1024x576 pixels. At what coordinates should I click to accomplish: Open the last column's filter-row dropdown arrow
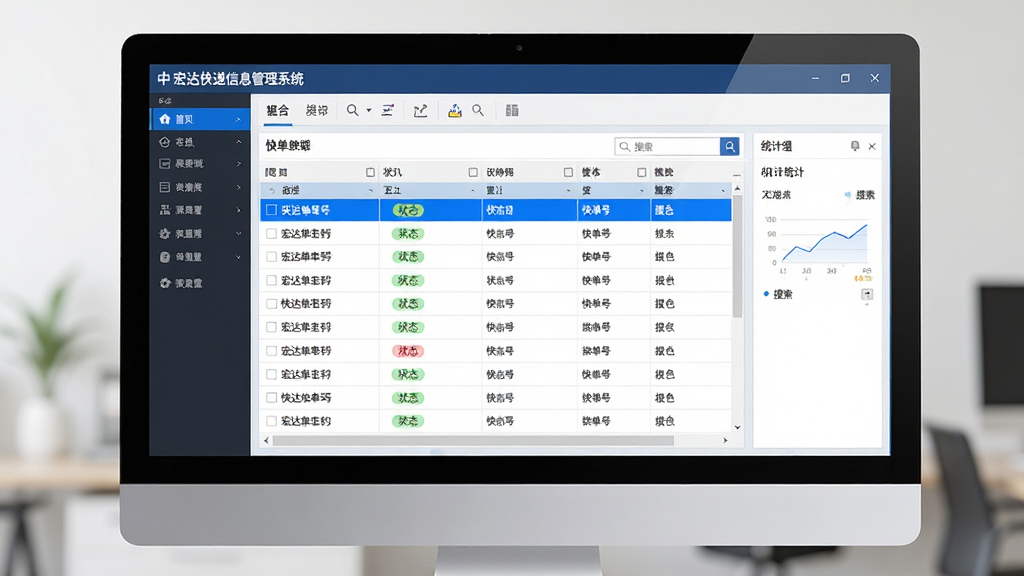(x=723, y=191)
